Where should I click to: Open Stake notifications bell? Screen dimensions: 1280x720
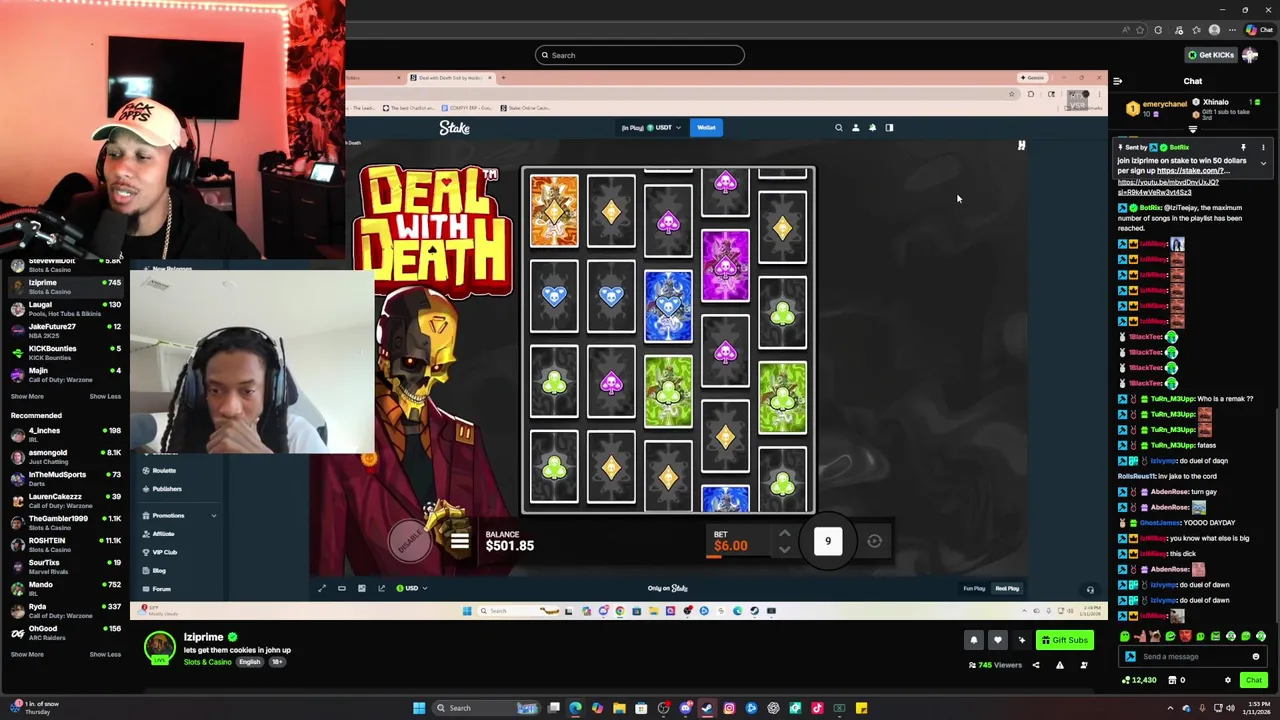click(x=872, y=127)
